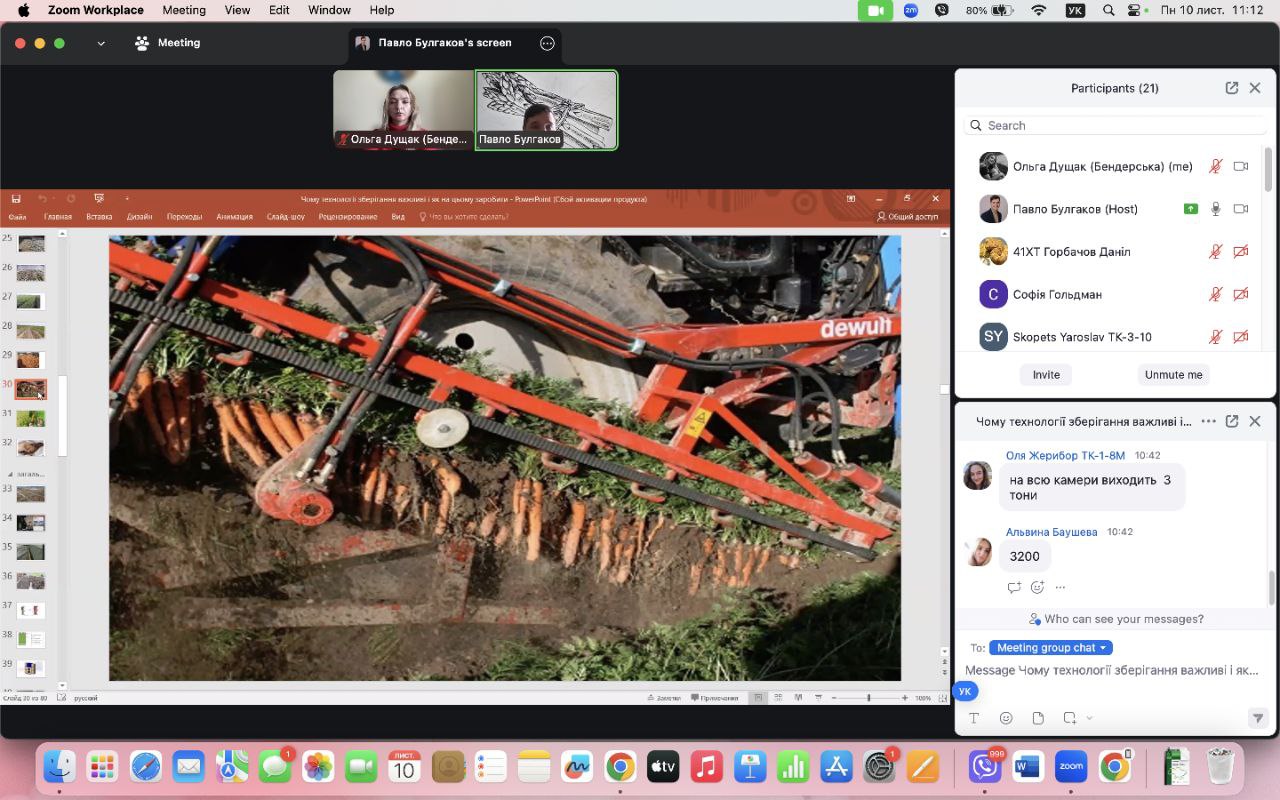Click the participants Search field

pyautogui.click(x=1115, y=125)
